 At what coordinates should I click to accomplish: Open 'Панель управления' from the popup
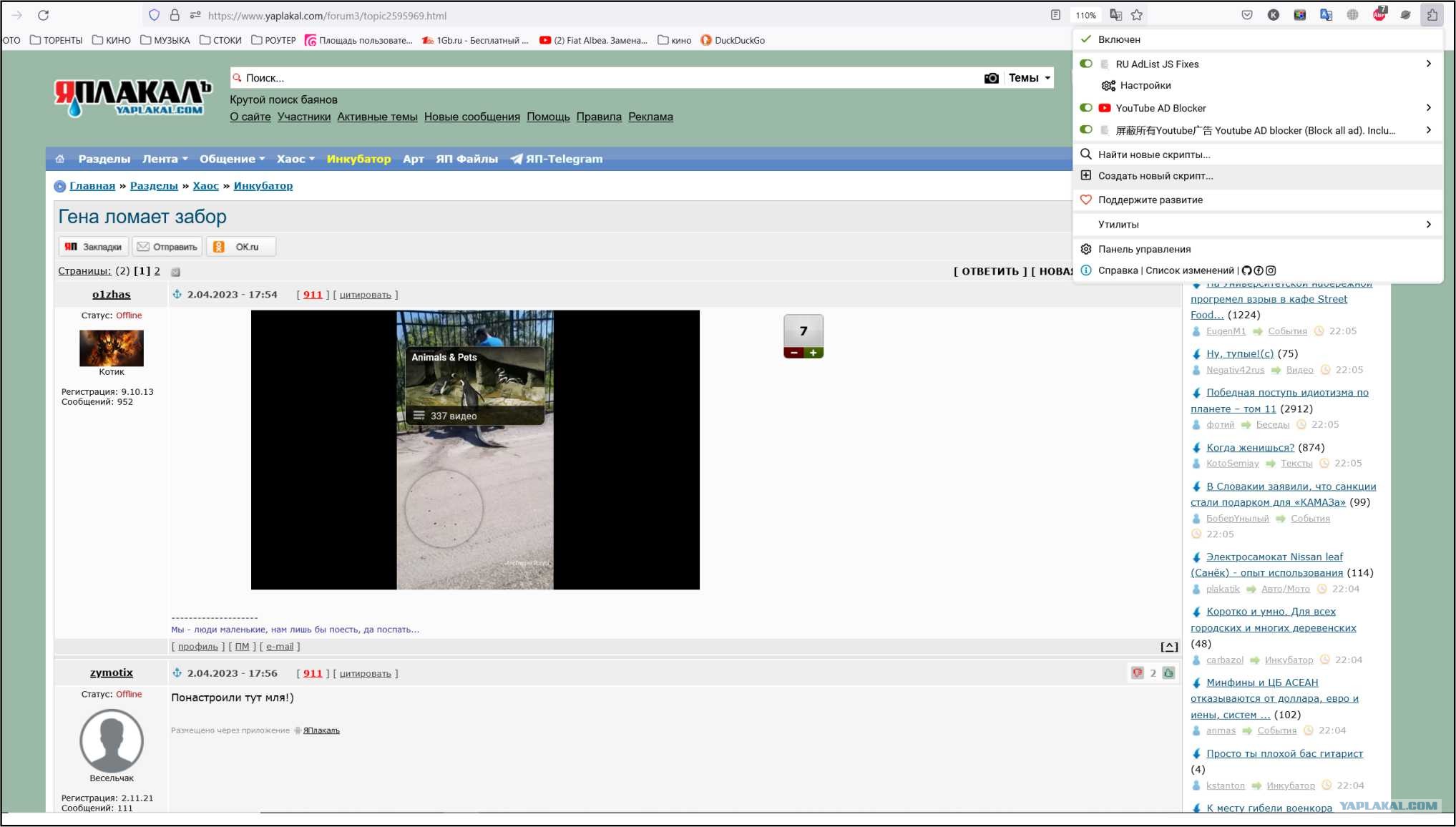(x=1259, y=249)
